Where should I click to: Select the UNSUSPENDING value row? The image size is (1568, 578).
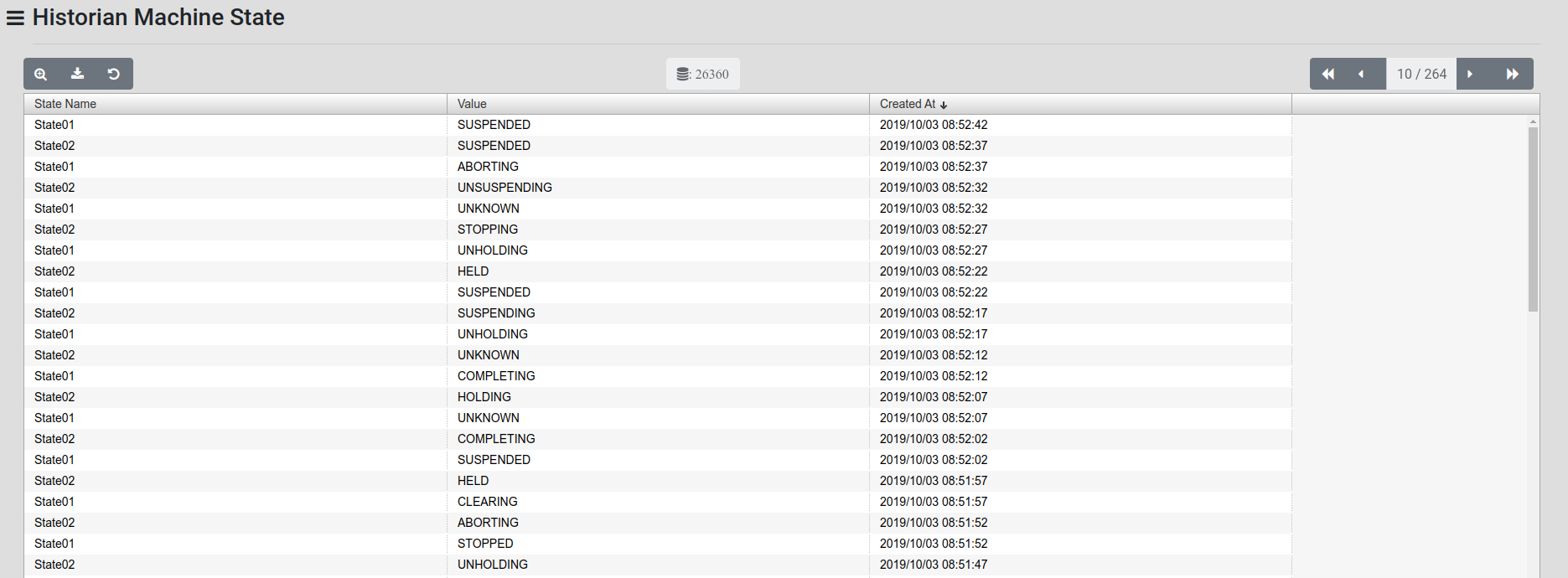point(505,188)
